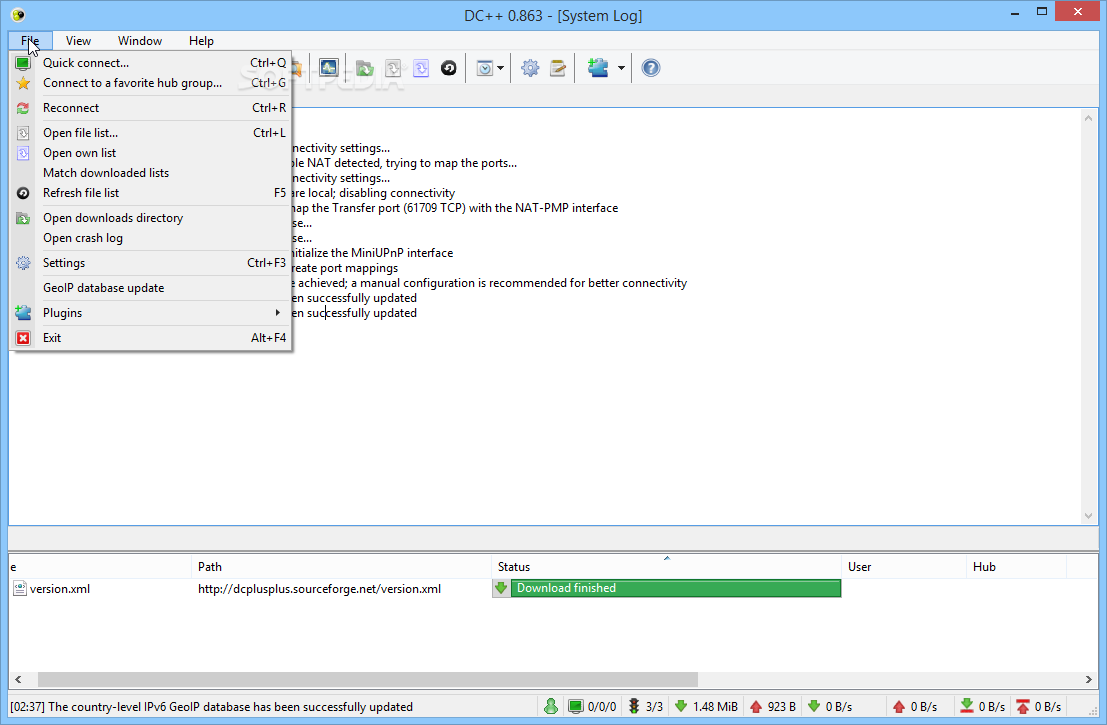Open the Help menu
The height and width of the screenshot is (725, 1107).
click(x=201, y=41)
